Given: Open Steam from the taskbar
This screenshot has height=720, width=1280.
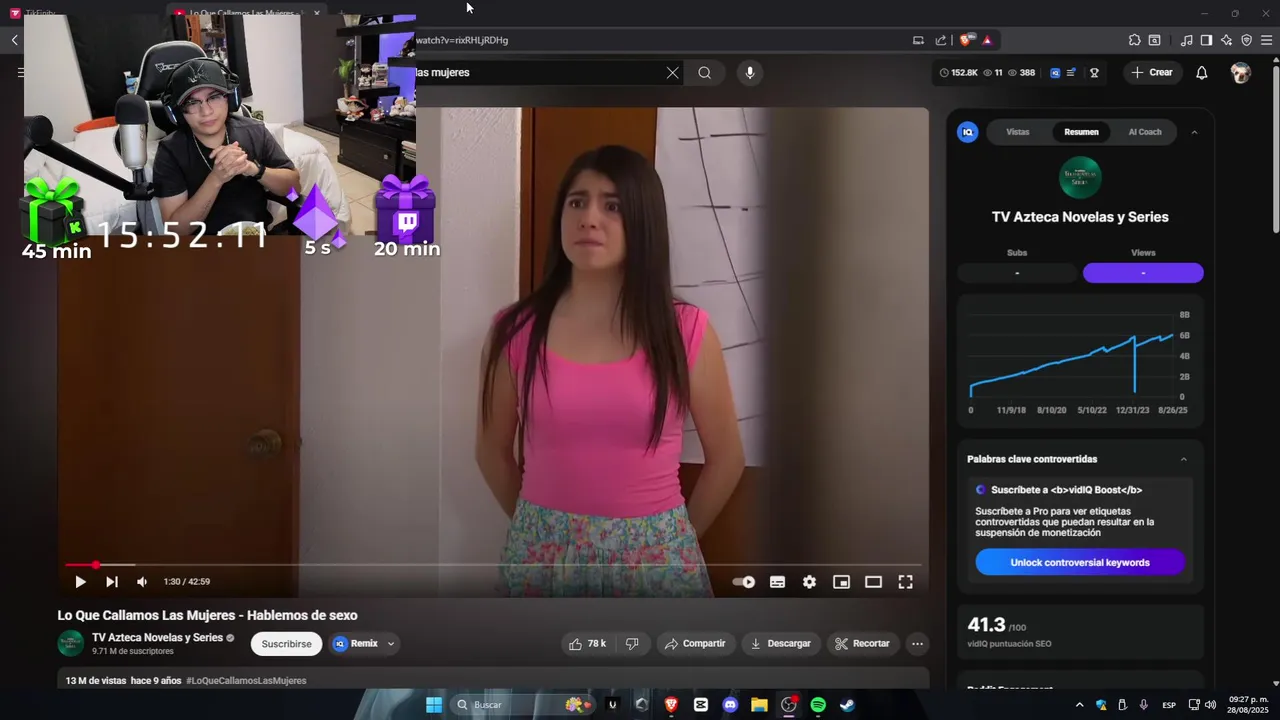Looking at the screenshot, I should [847, 705].
